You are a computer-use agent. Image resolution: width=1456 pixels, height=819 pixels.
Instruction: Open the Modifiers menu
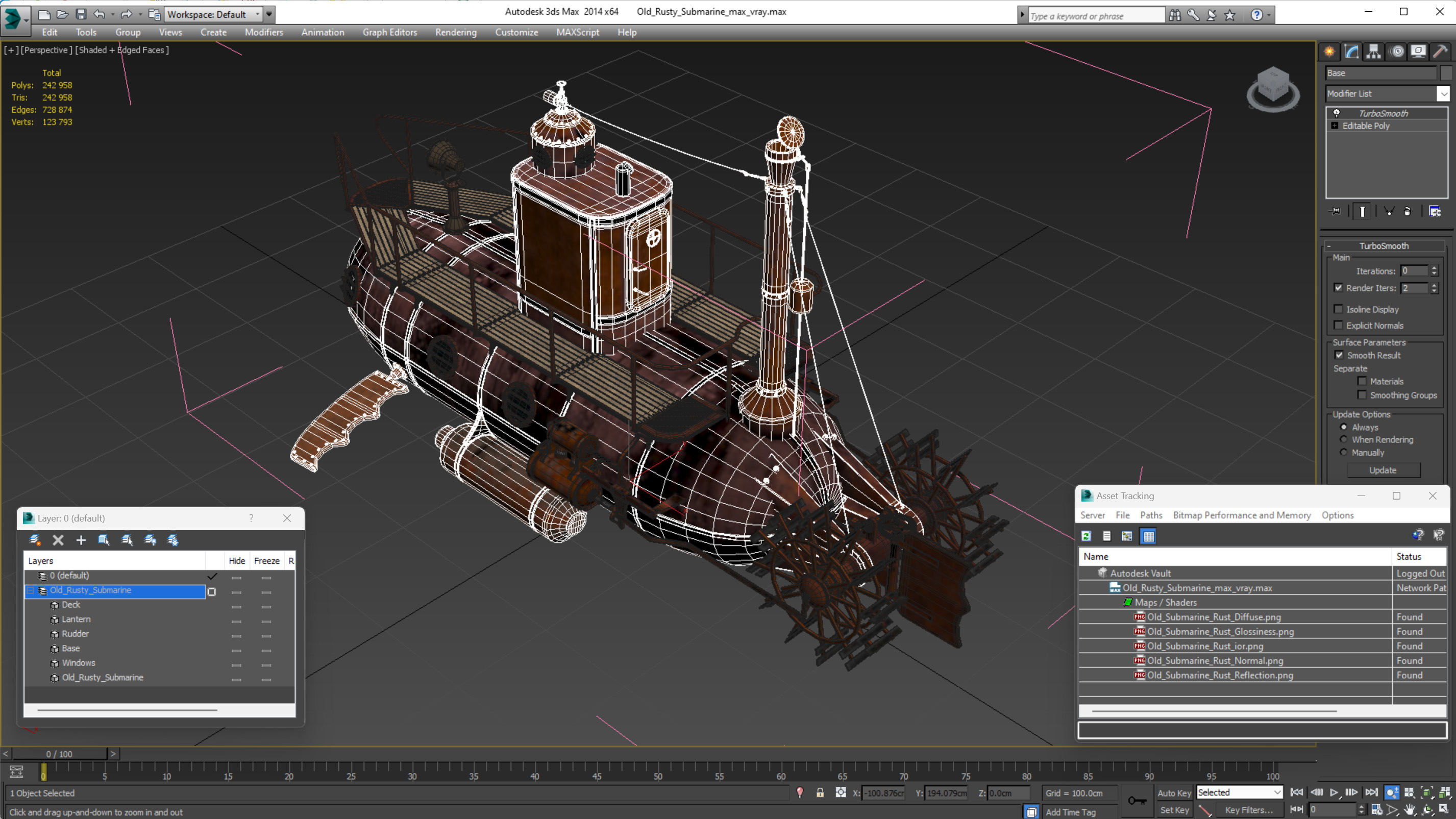point(264,32)
